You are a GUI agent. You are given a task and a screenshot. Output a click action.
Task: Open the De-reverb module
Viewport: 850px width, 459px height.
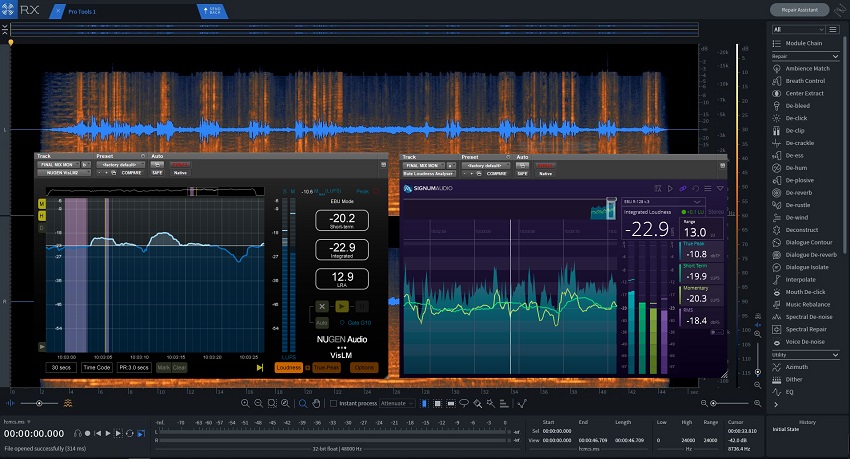[793, 192]
